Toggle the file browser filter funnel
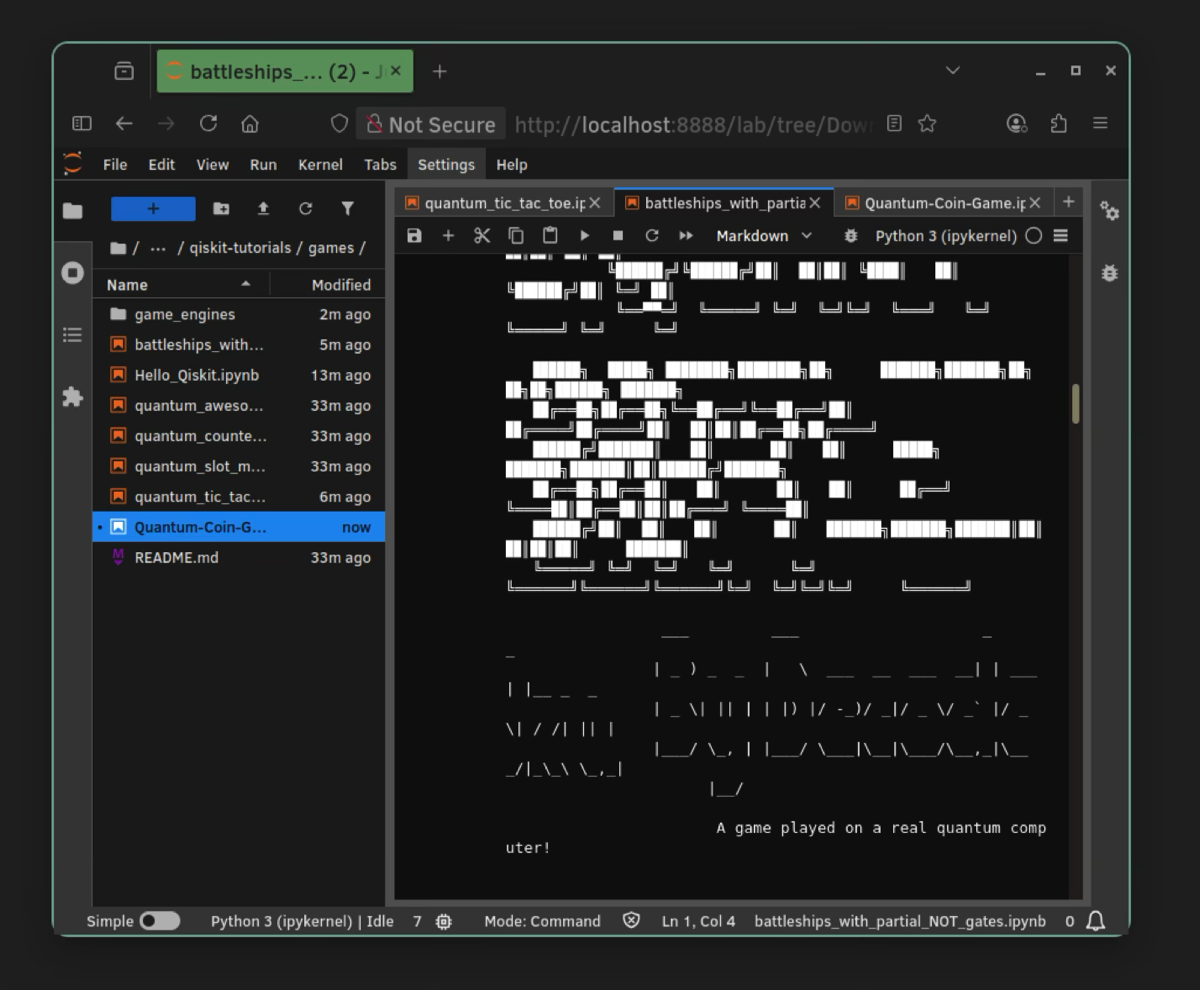This screenshot has width=1200, height=990. click(x=347, y=208)
